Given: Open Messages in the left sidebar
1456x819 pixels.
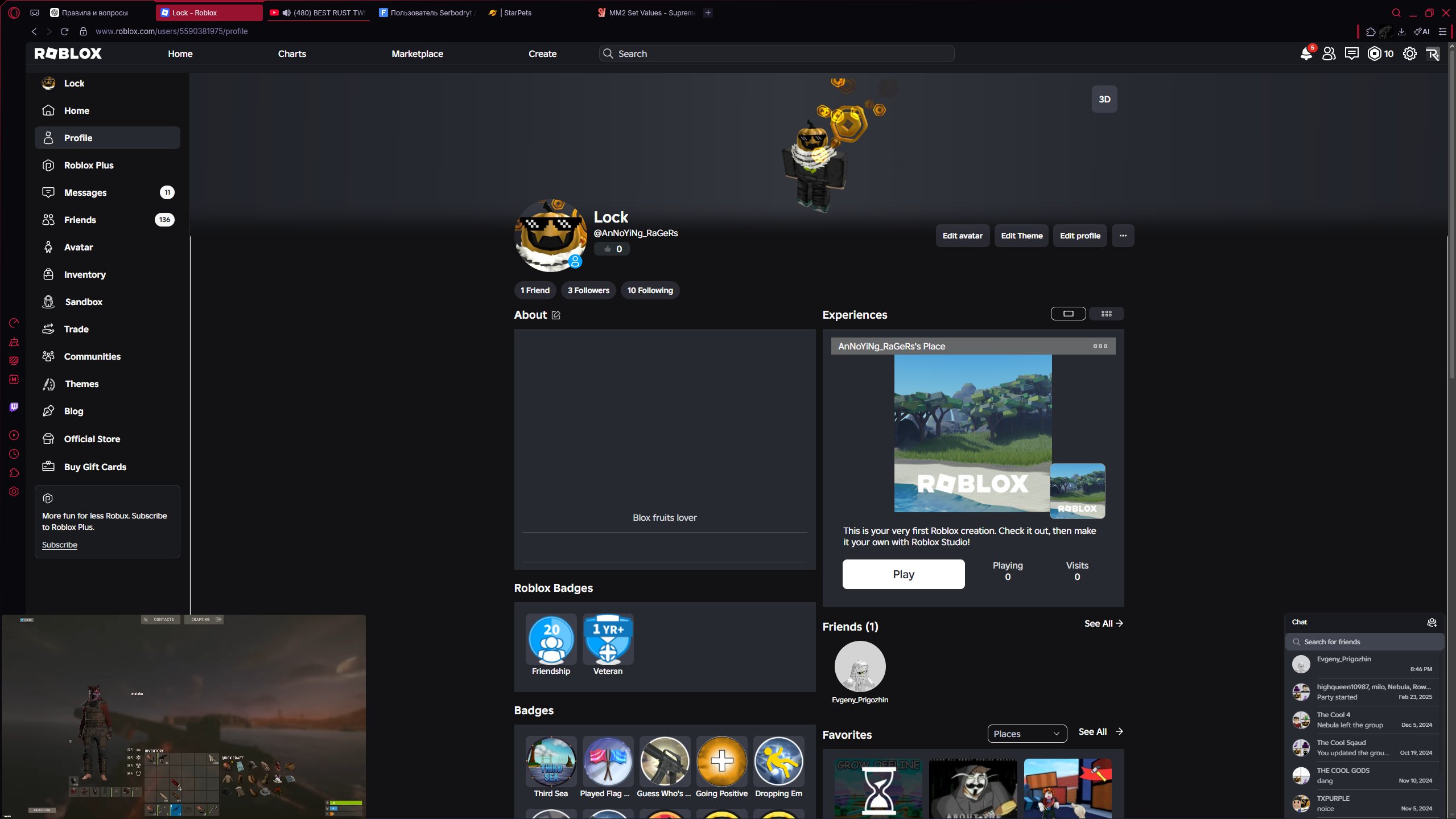Looking at the screenshot, I should (107, 192).
